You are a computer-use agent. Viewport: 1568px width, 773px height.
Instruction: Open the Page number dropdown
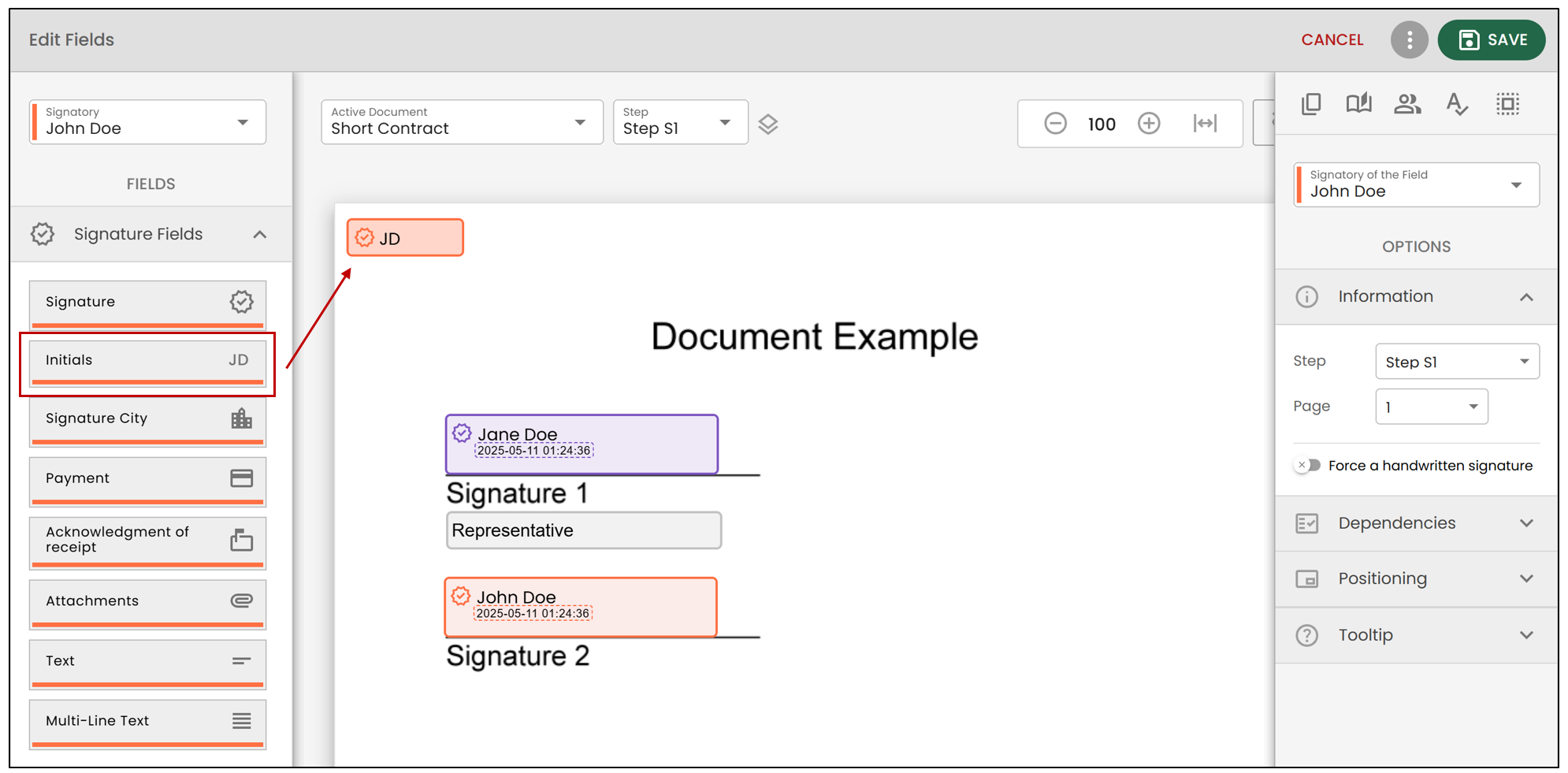pyautogui.click(x=1431, y=407)
